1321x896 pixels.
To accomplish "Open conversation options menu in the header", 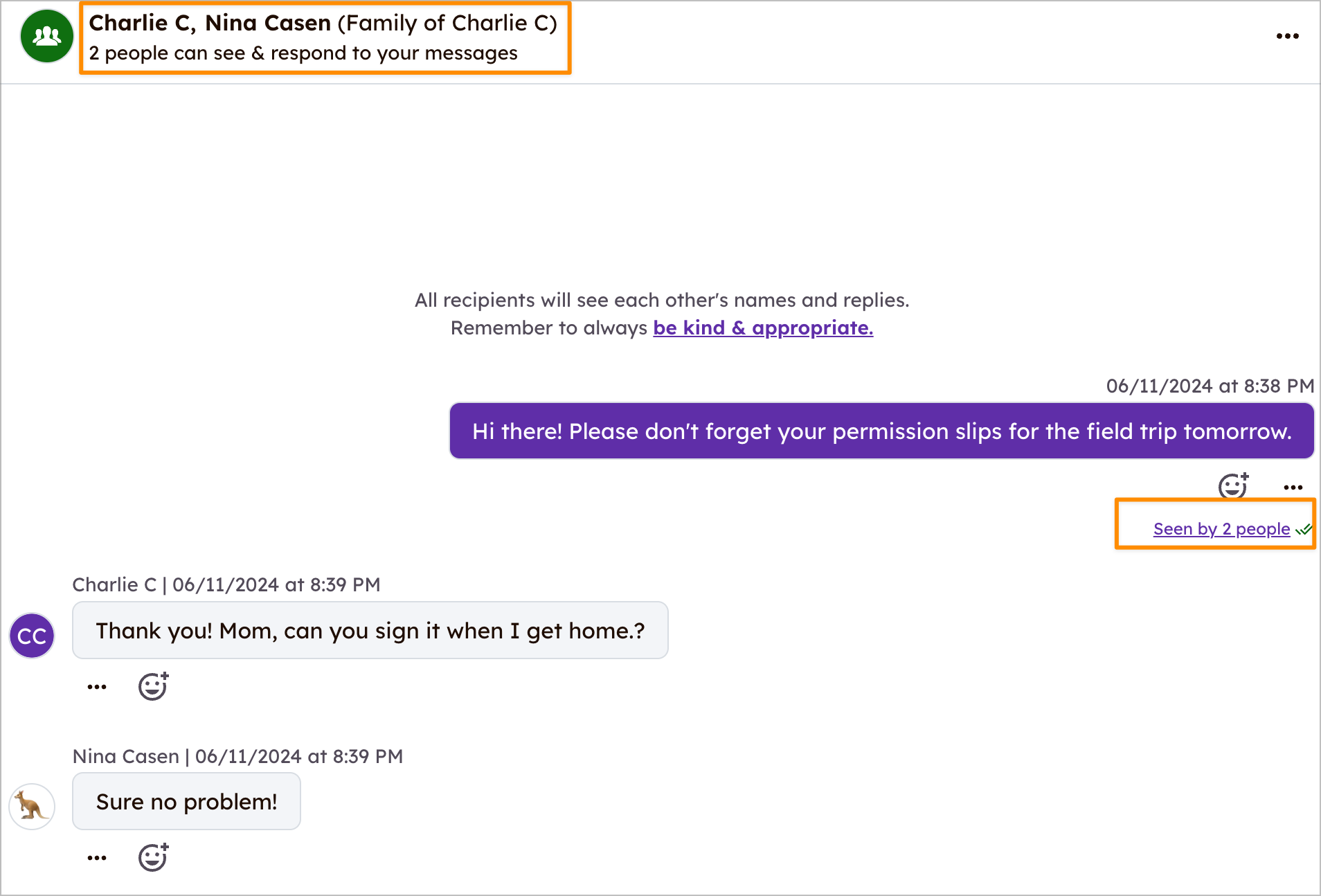I will tap(1287, 36).
